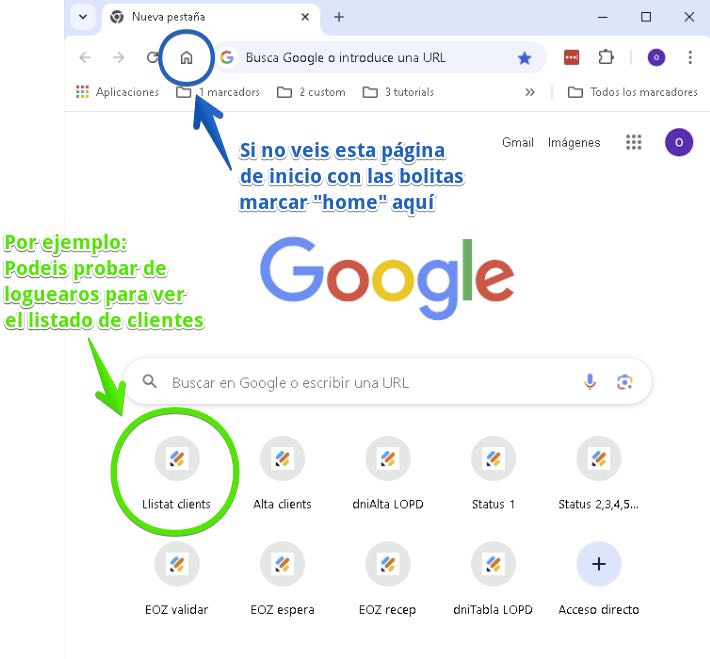Open the dniAlta LOPD shortcut
This screenshot has height=659, width=710.
pos(388,473)
